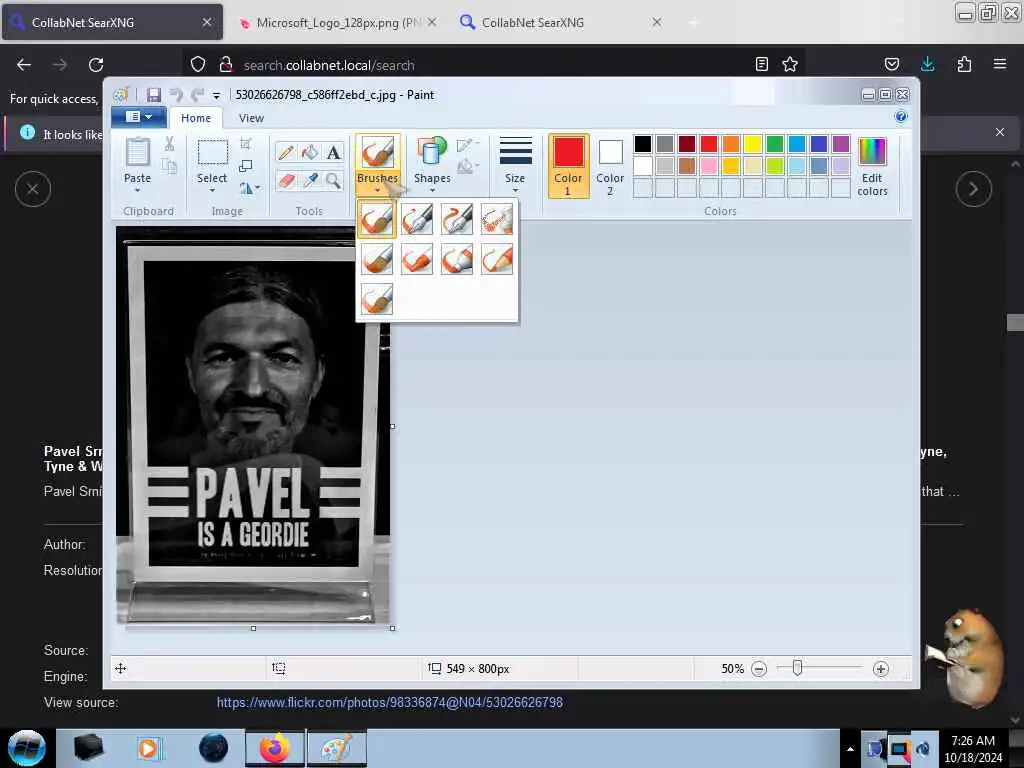Toggle Color 1 as the active color
The width and height of the screenshot is (1024, 768).
coord(568,166)
